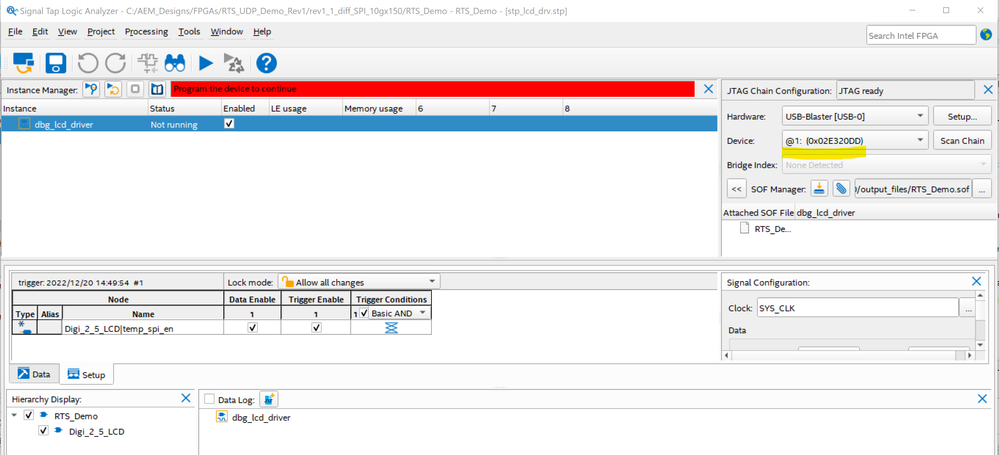Close the Signal Configuration panel
This screenshot has width=999, height=455.
[976, 281]
